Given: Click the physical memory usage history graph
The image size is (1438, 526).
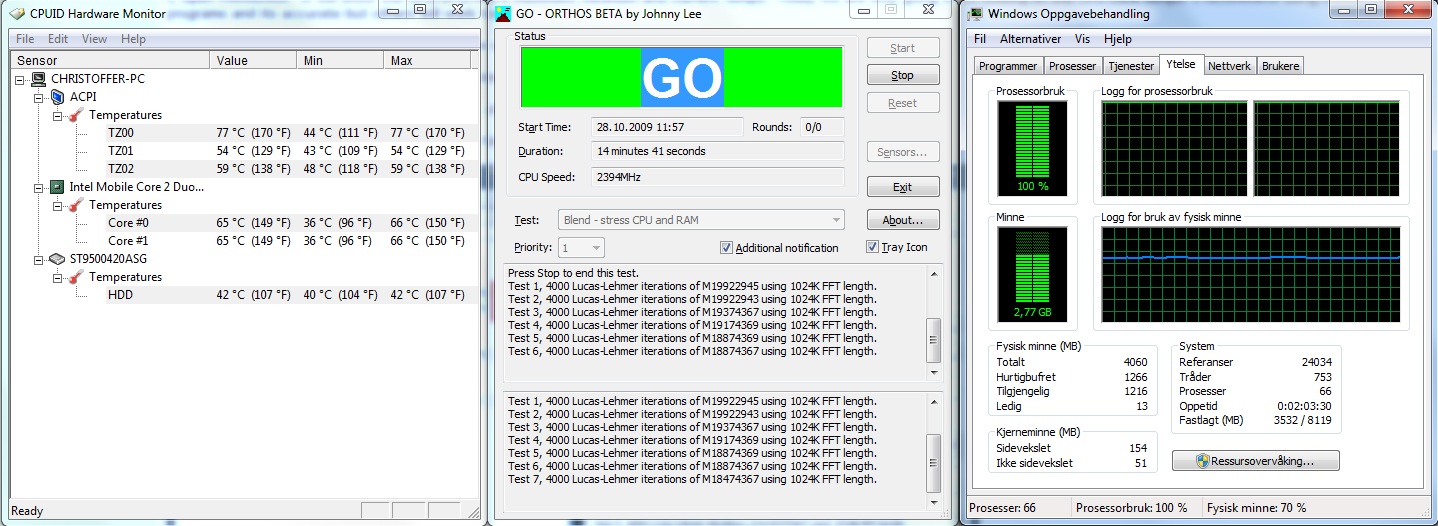Looking at the screenshot, I should (x=1251, y=275).
